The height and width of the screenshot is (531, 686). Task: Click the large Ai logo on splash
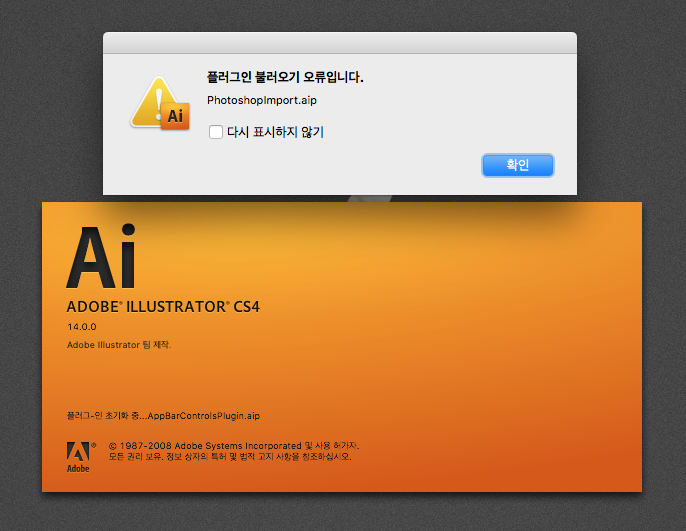pos(100,256)
